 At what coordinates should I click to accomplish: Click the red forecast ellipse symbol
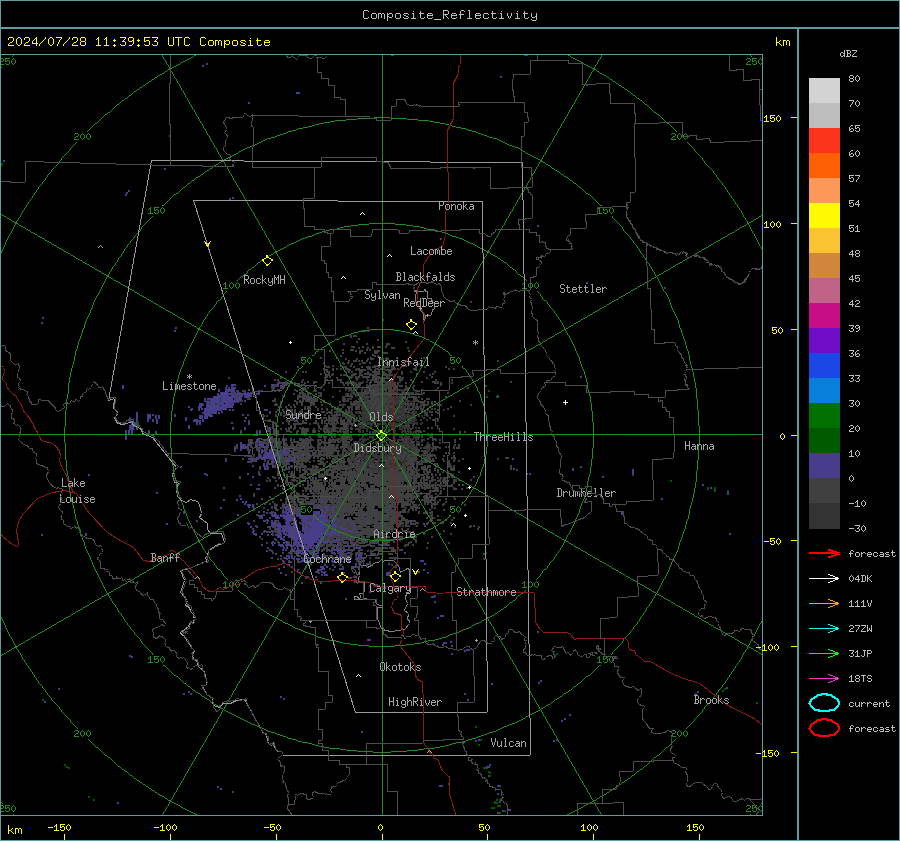tap(824, 728)
